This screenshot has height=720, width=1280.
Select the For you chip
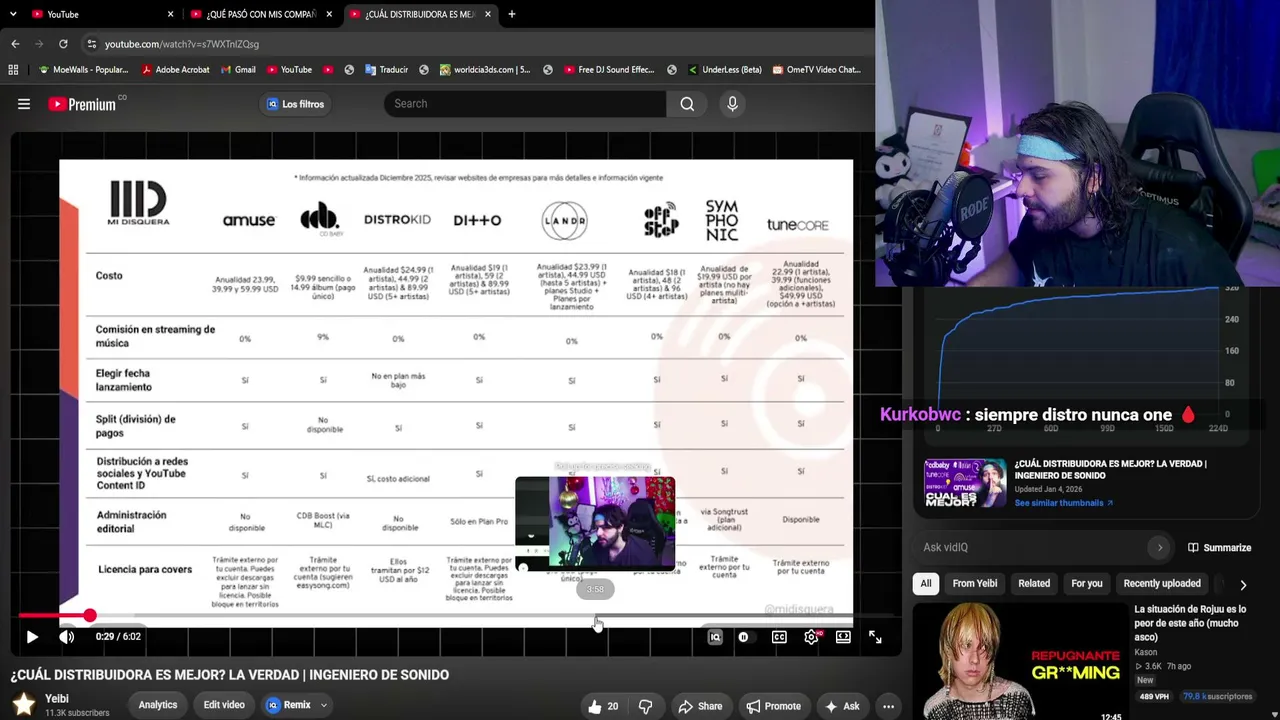pos(1087,584)
